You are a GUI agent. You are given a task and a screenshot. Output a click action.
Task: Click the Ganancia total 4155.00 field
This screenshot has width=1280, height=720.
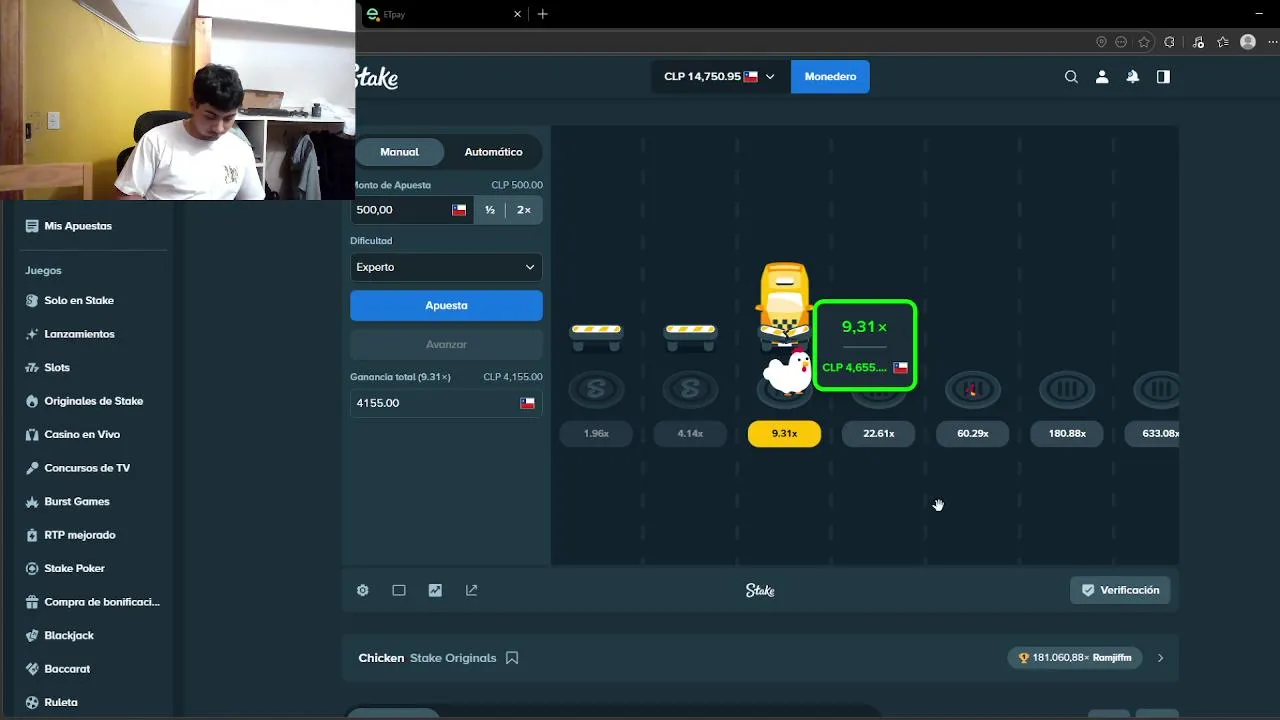tap(446, 403)
